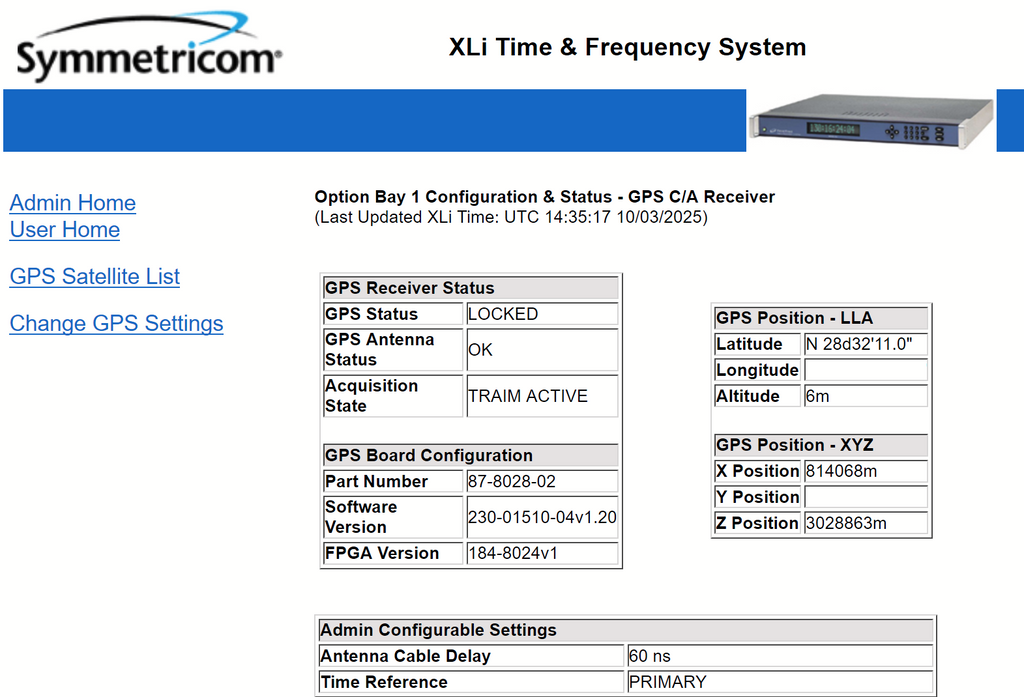The height and width of the screenshot is (697, 1024).
Task: Click the XLi device image in banner
Action: [x=870, y=122]
